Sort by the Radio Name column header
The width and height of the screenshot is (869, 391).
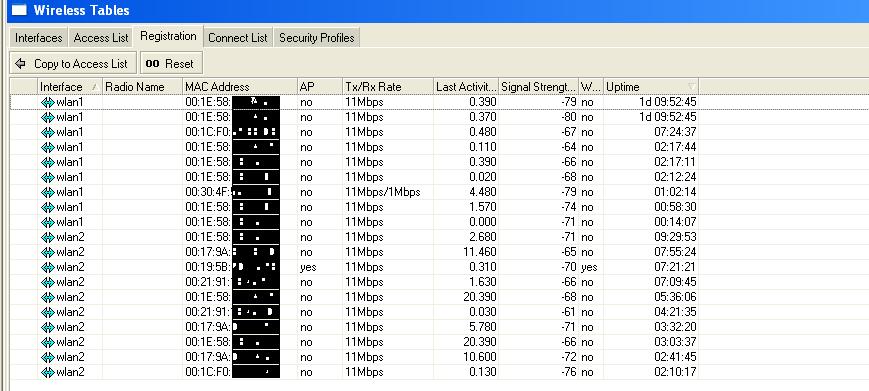pyautogui.click(x=142, y=87)
